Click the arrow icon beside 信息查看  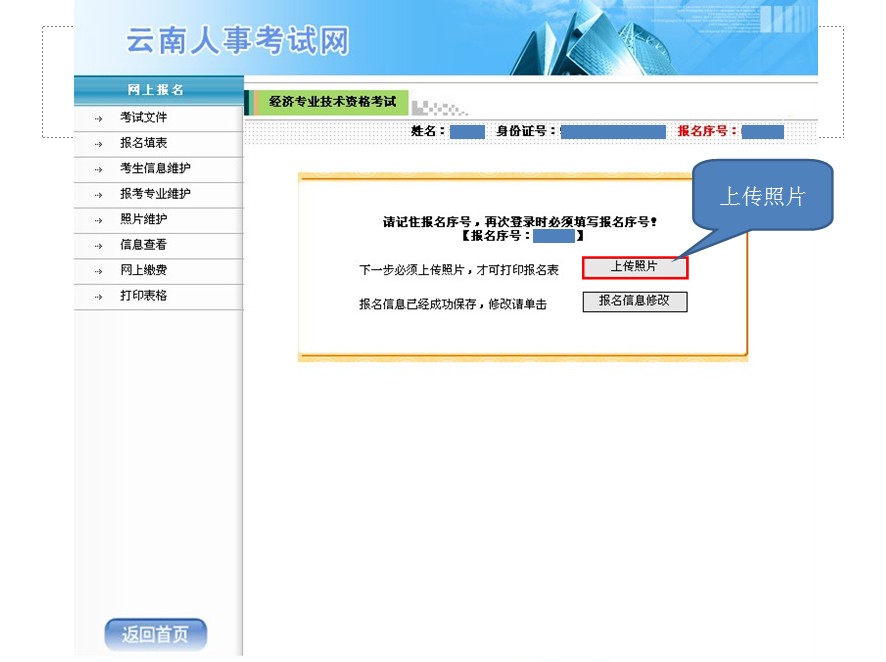click(x=98, y=245)
